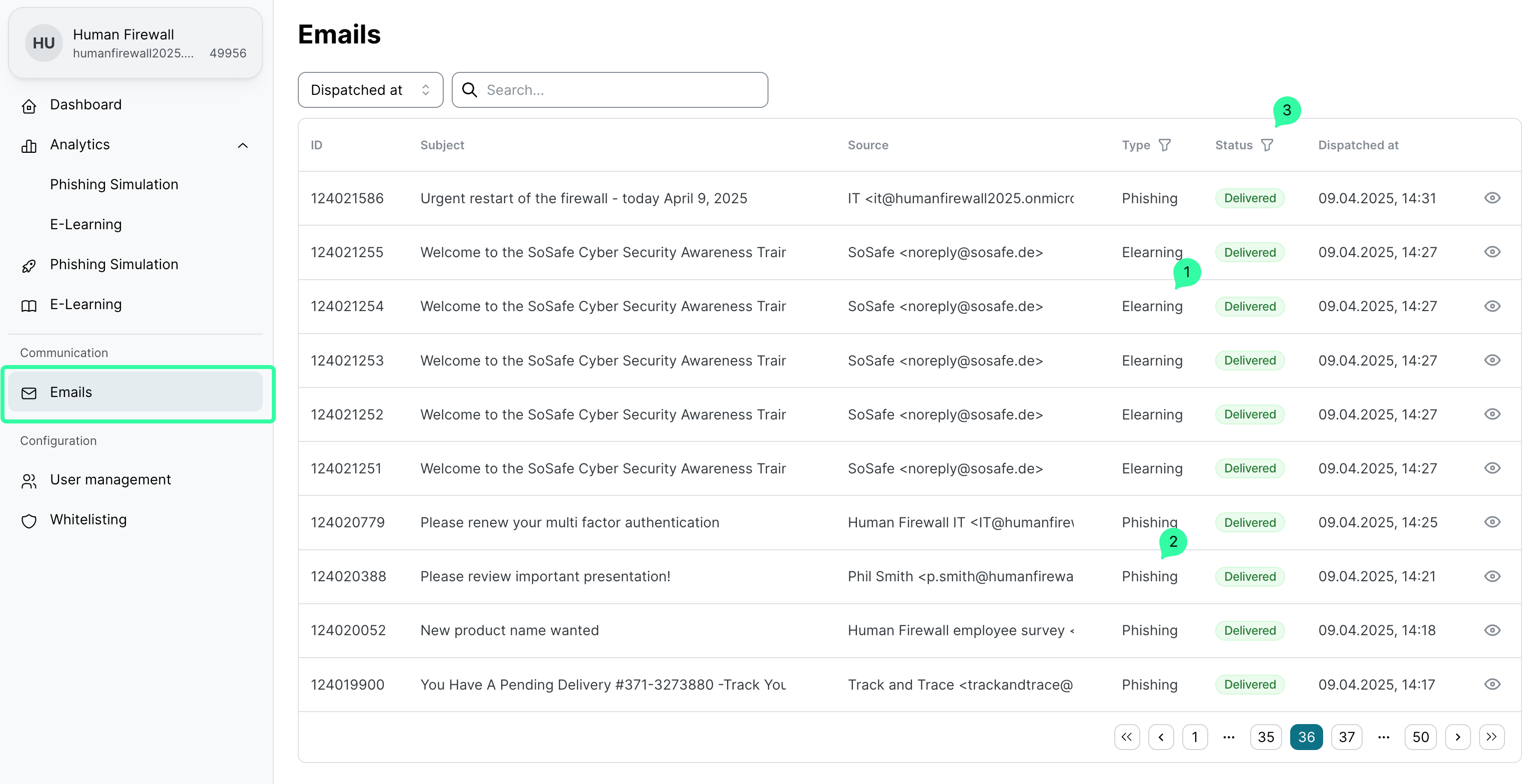Click the search magnifier icon

click(470, 90)
